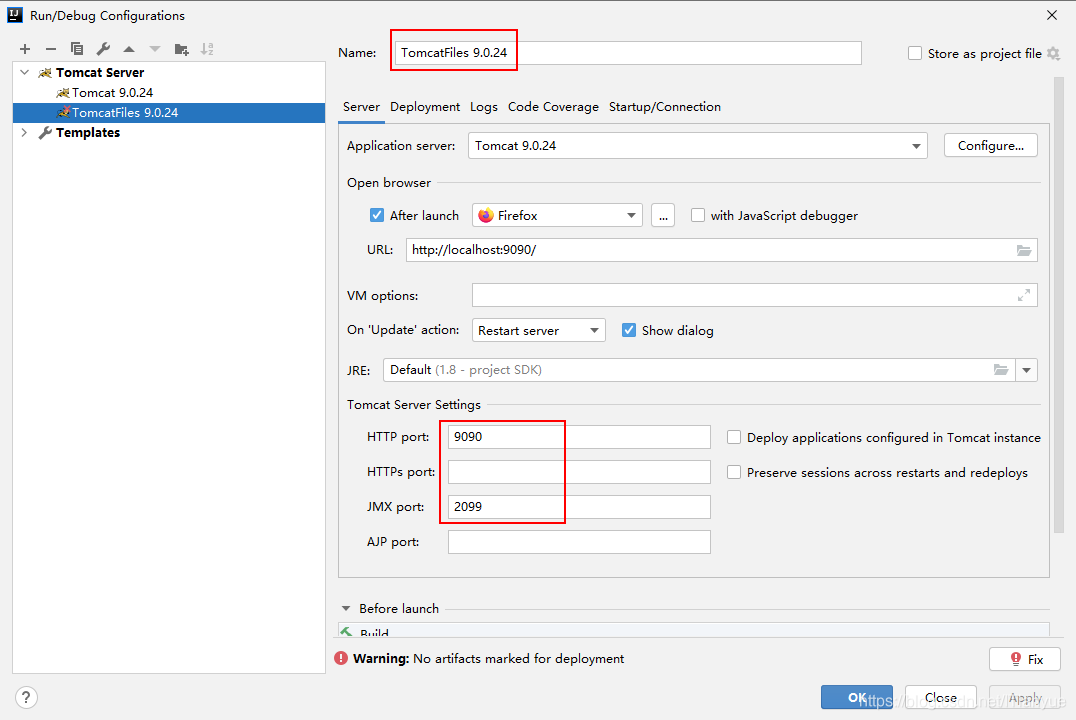1076x720 pixels.
Task: Click the Build task hammer icon
Action: (347, 632)
